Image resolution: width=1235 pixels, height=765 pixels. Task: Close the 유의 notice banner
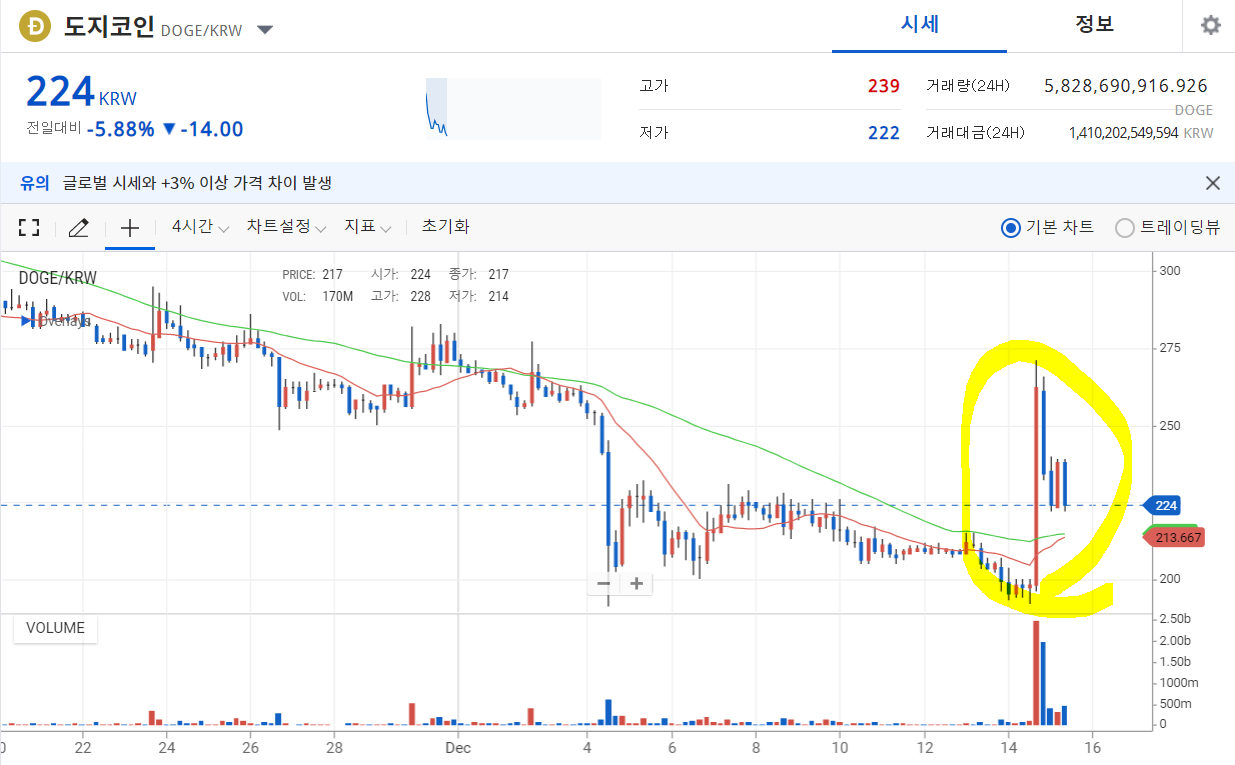click(1213, 183)
